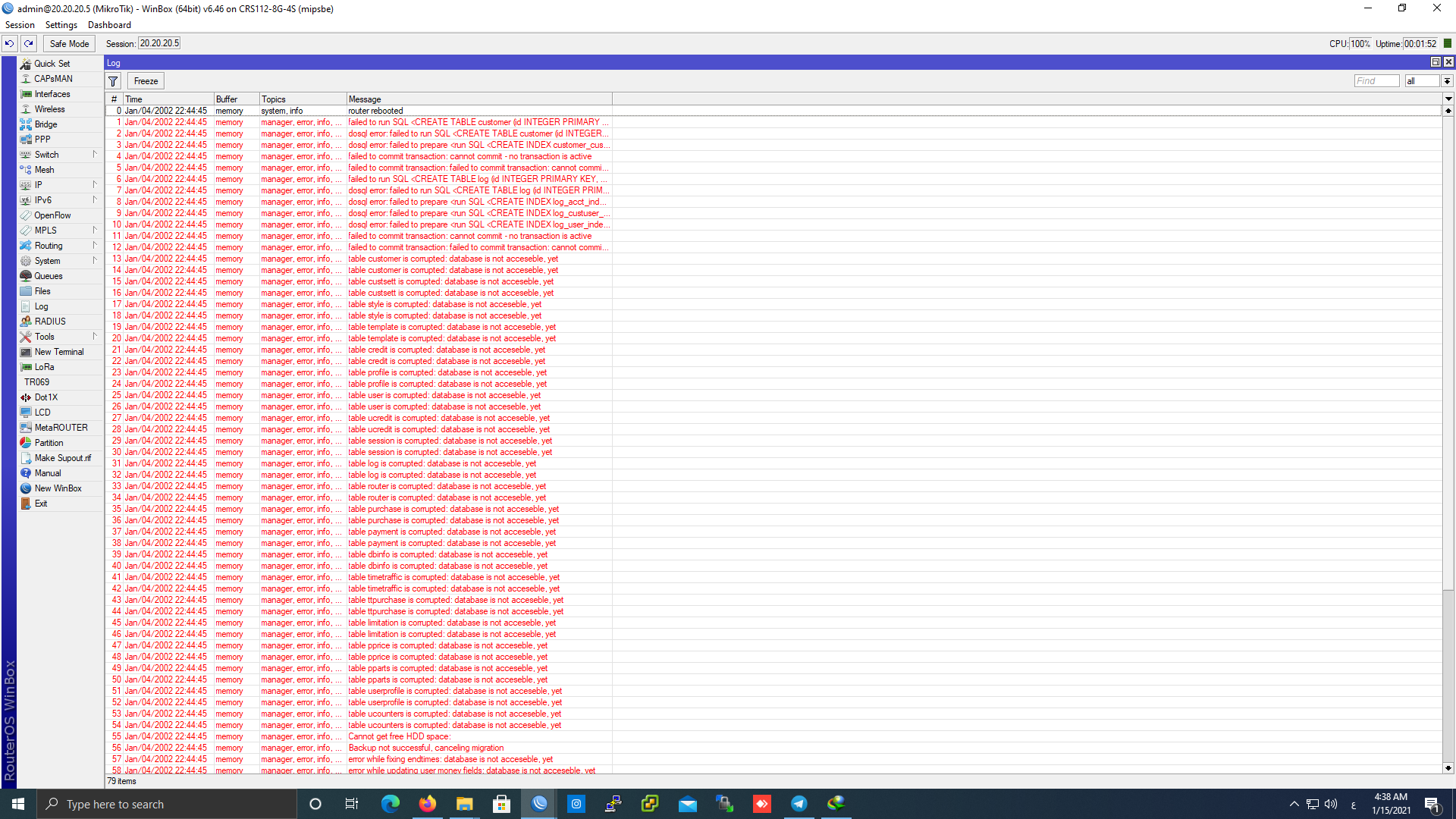Open Wireless in the sidebar

pos(49,109)
